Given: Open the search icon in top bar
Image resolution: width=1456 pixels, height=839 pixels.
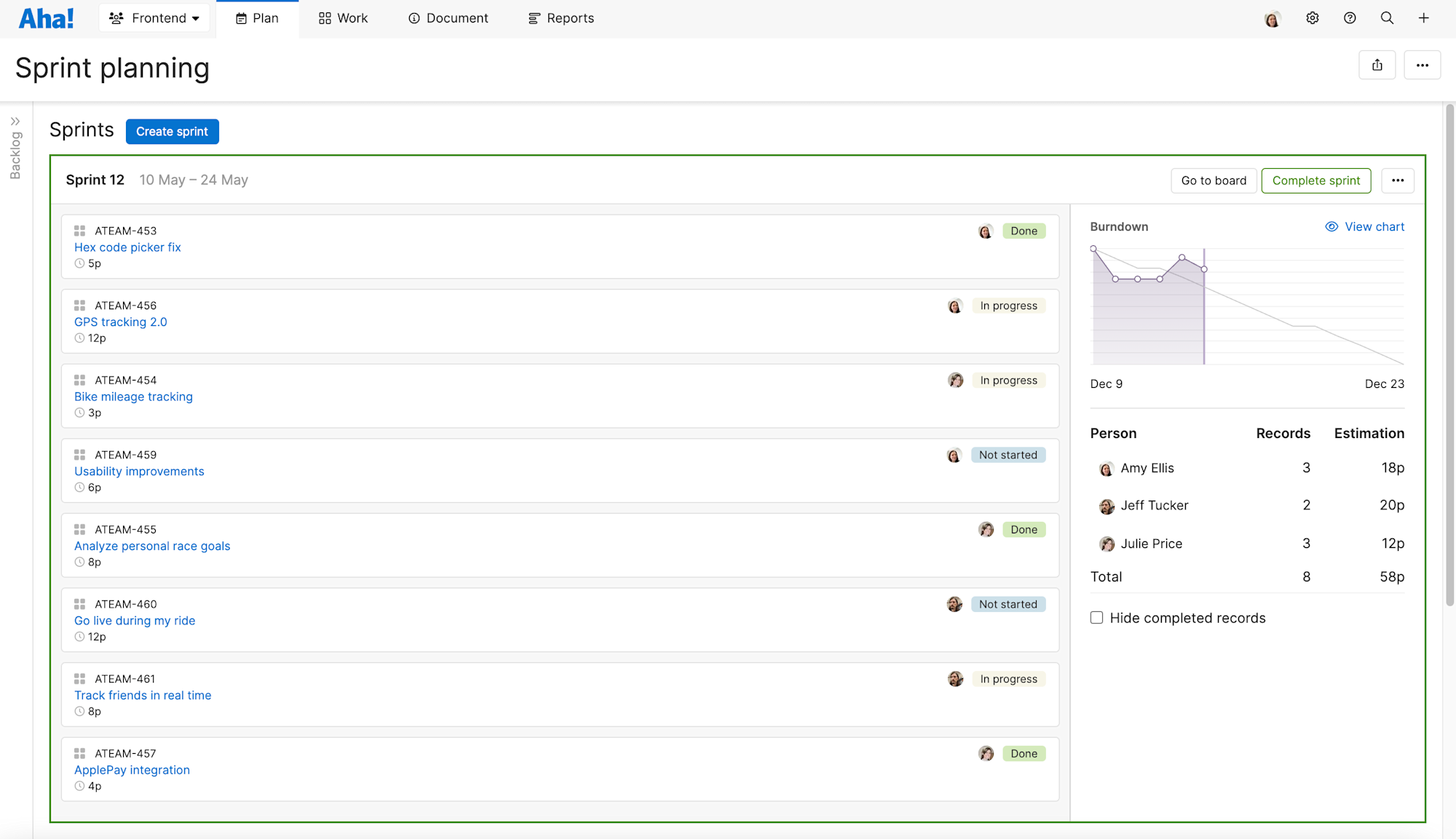Looking at the screenshot, I should (1387, 17).
